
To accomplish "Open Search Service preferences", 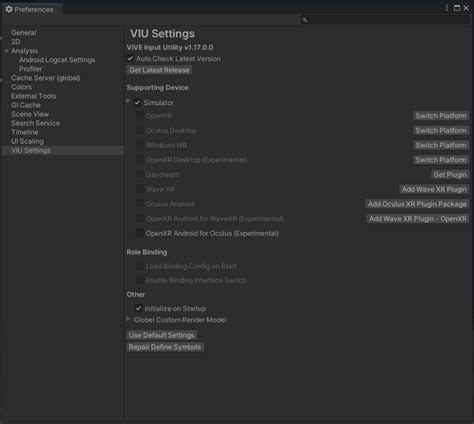I will pos(35,123).
